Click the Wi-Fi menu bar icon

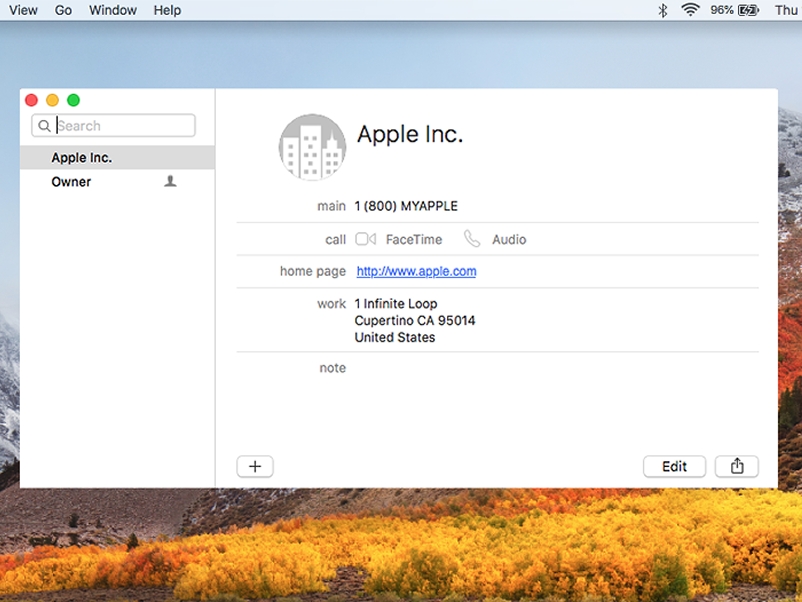click(x=690, y=10)
